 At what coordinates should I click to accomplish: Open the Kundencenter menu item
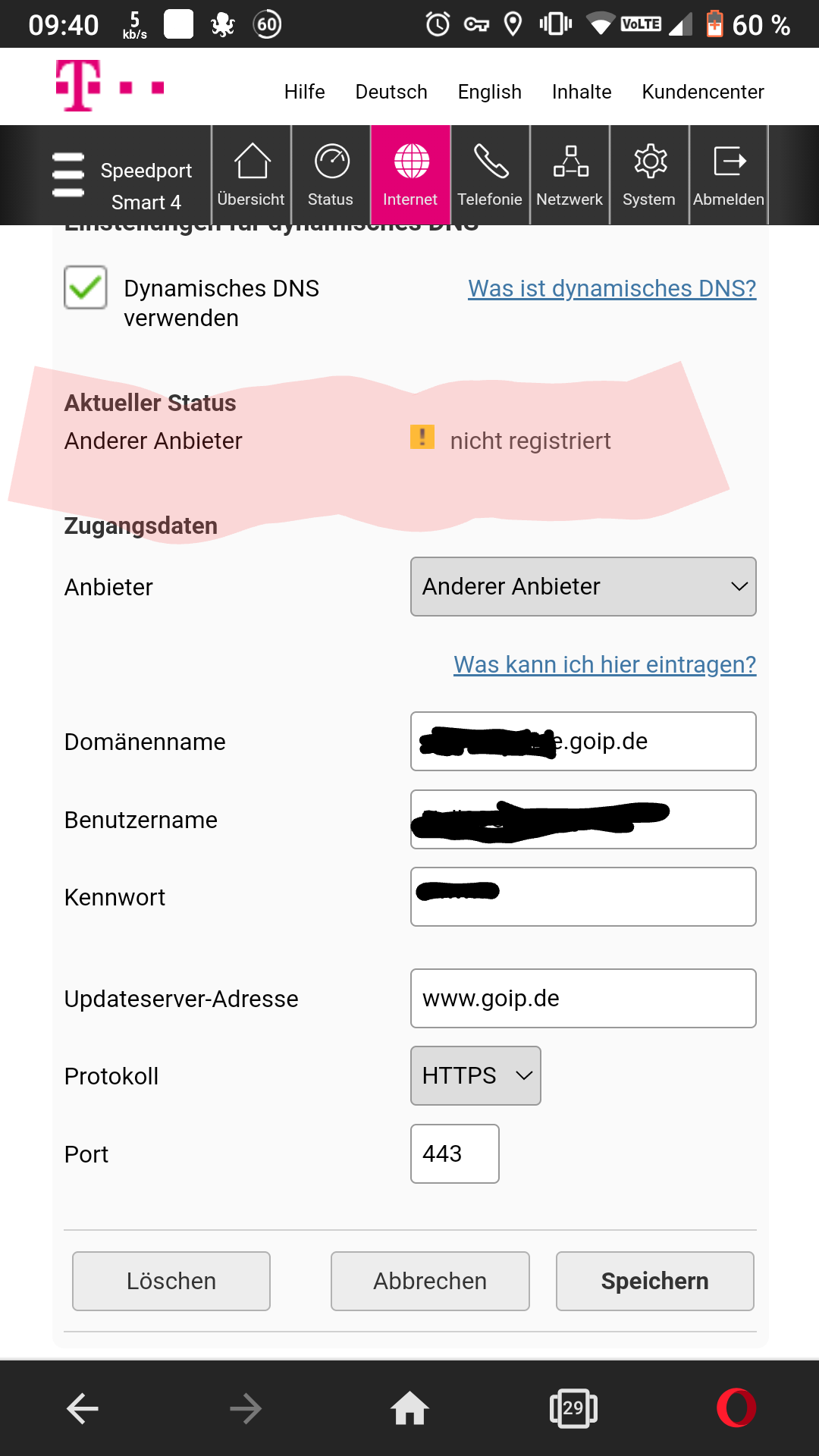click(702, 92)
